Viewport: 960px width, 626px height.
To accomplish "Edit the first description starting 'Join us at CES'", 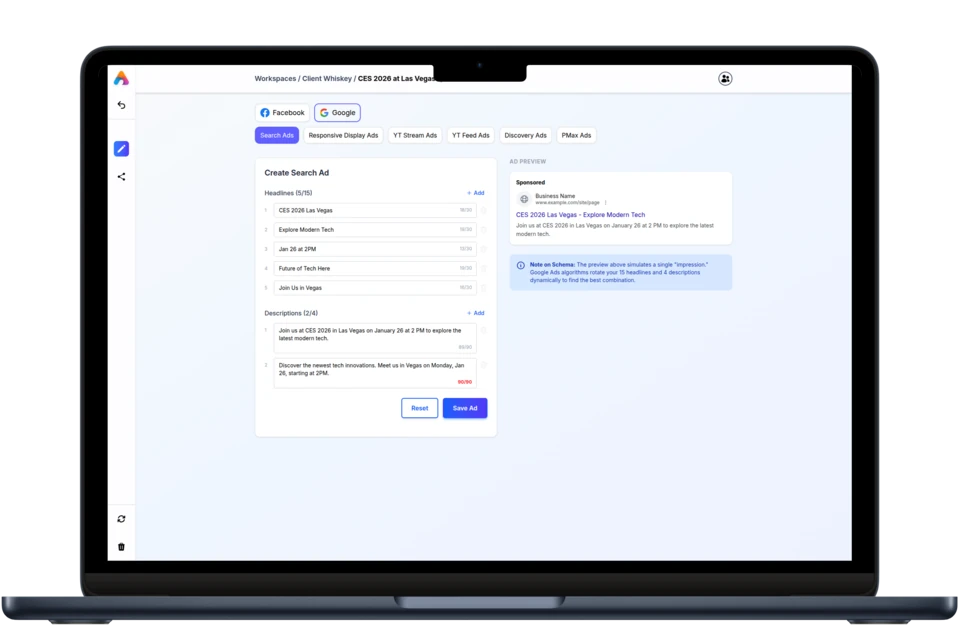I will 375,338.
